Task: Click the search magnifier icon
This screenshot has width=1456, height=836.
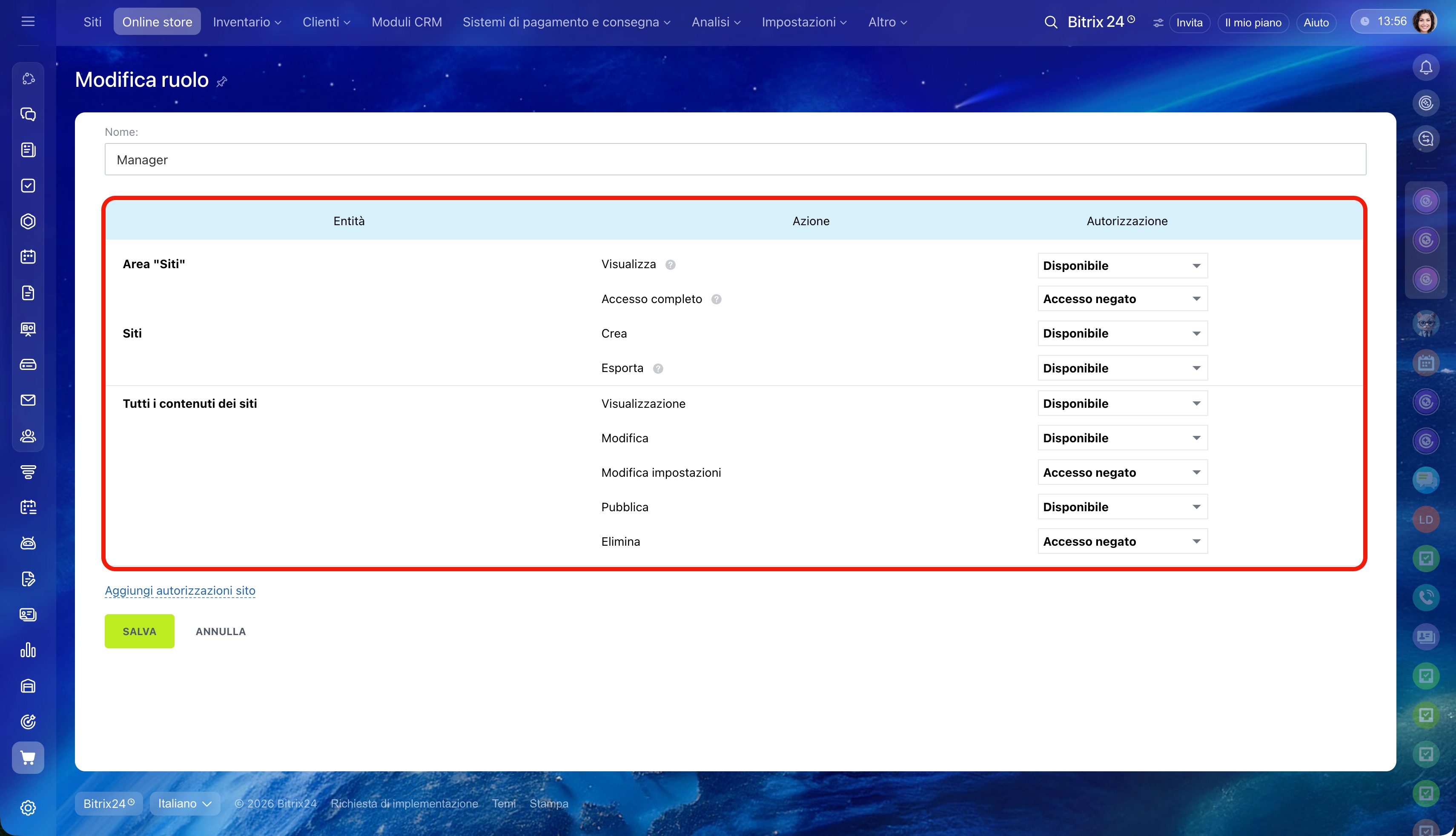Action: (x=1051, y=22)
